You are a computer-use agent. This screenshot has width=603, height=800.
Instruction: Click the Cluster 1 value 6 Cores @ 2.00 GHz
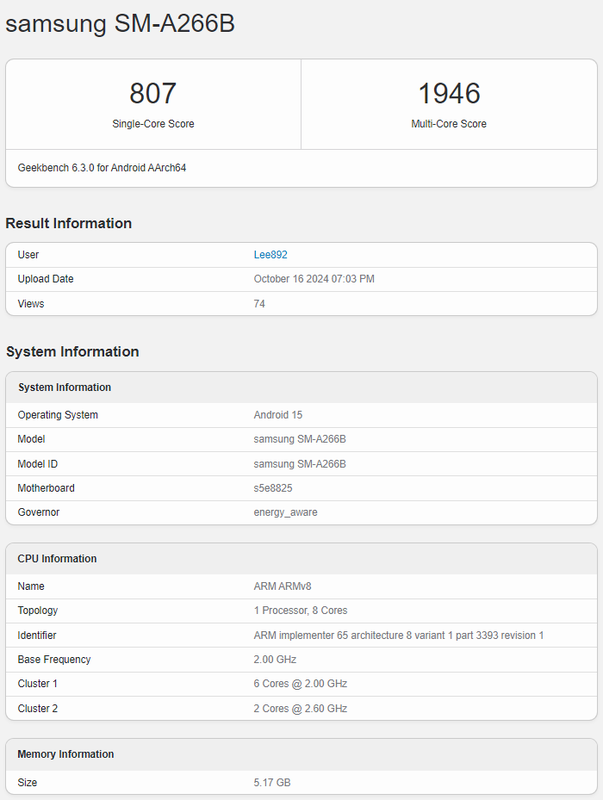(300, 684)
